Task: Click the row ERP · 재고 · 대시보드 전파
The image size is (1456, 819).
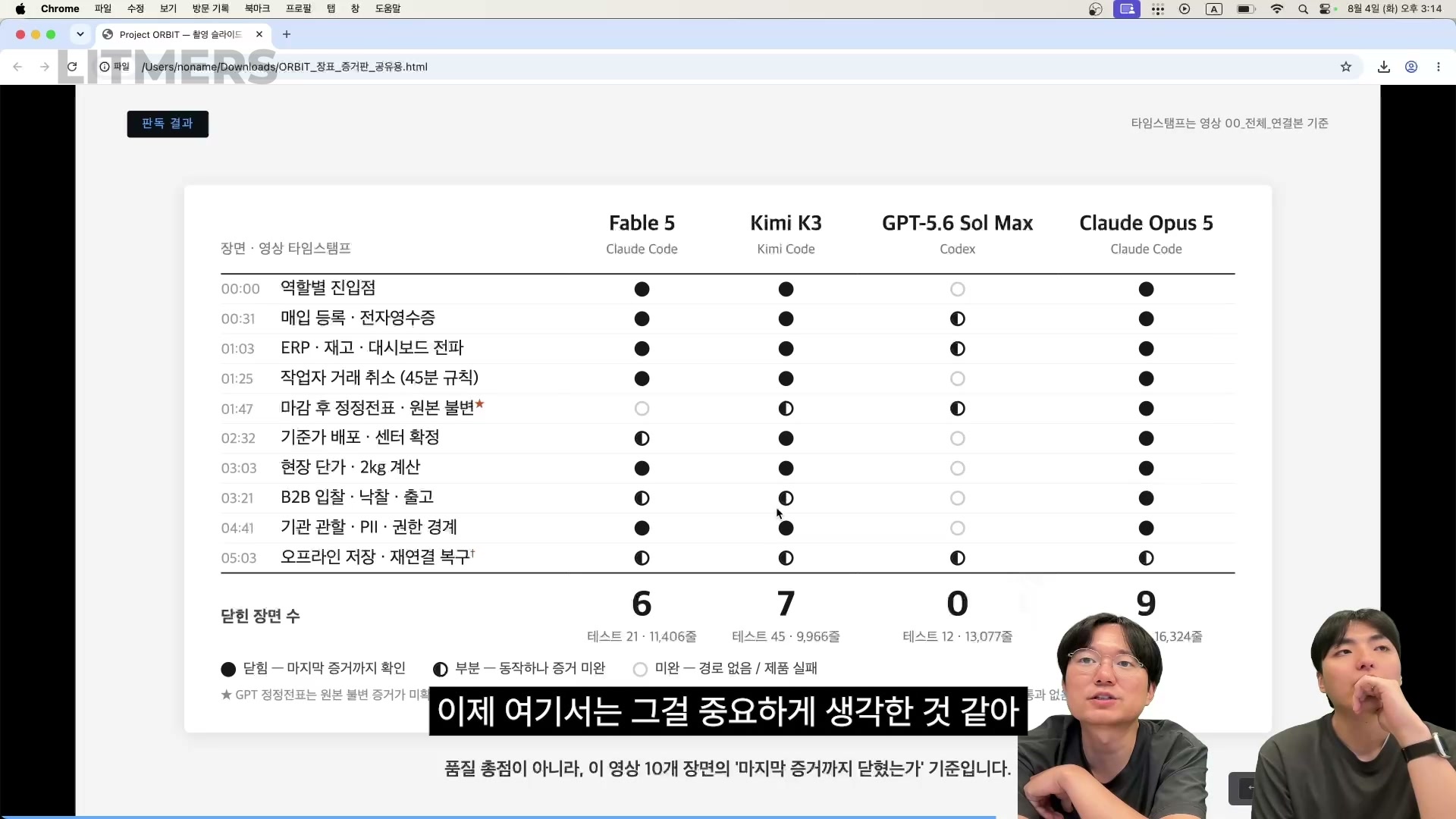Action: tap(728, 349)
